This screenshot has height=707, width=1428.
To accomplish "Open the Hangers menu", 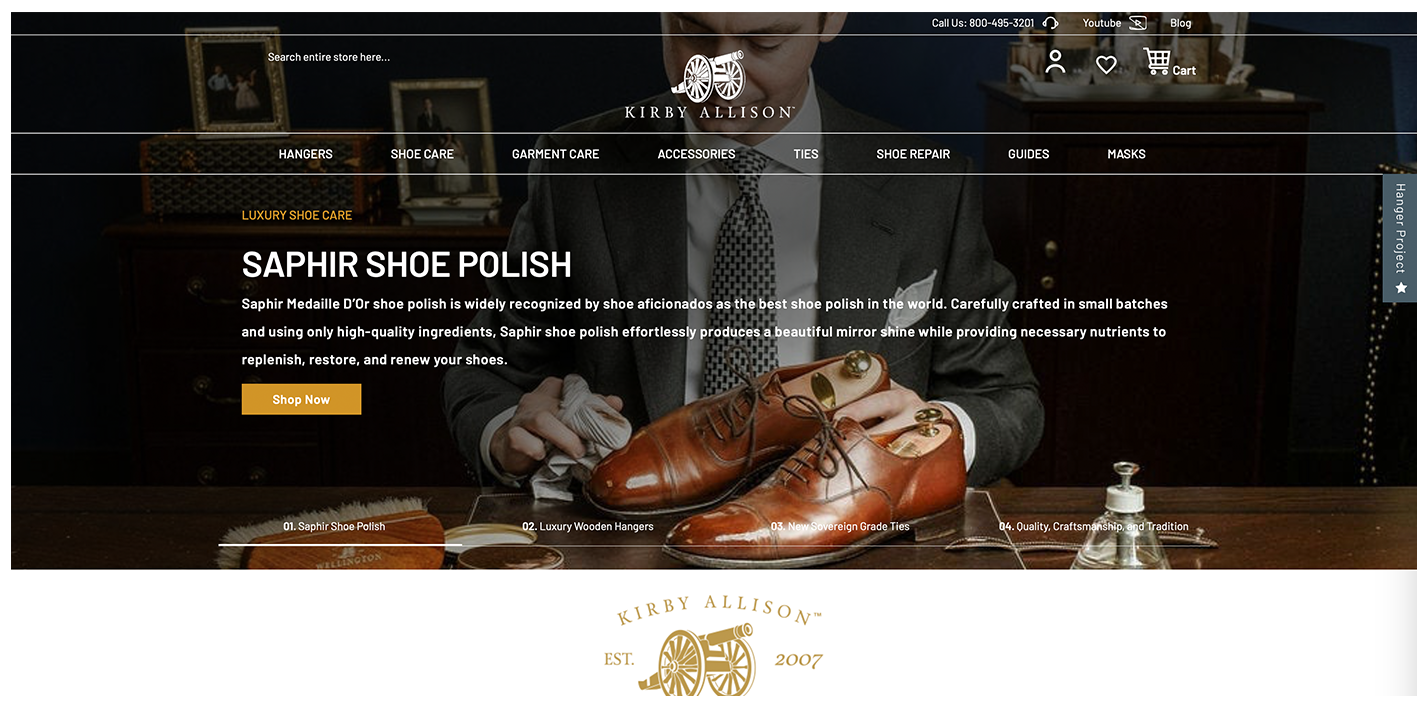I will click(x=306, y=154).
